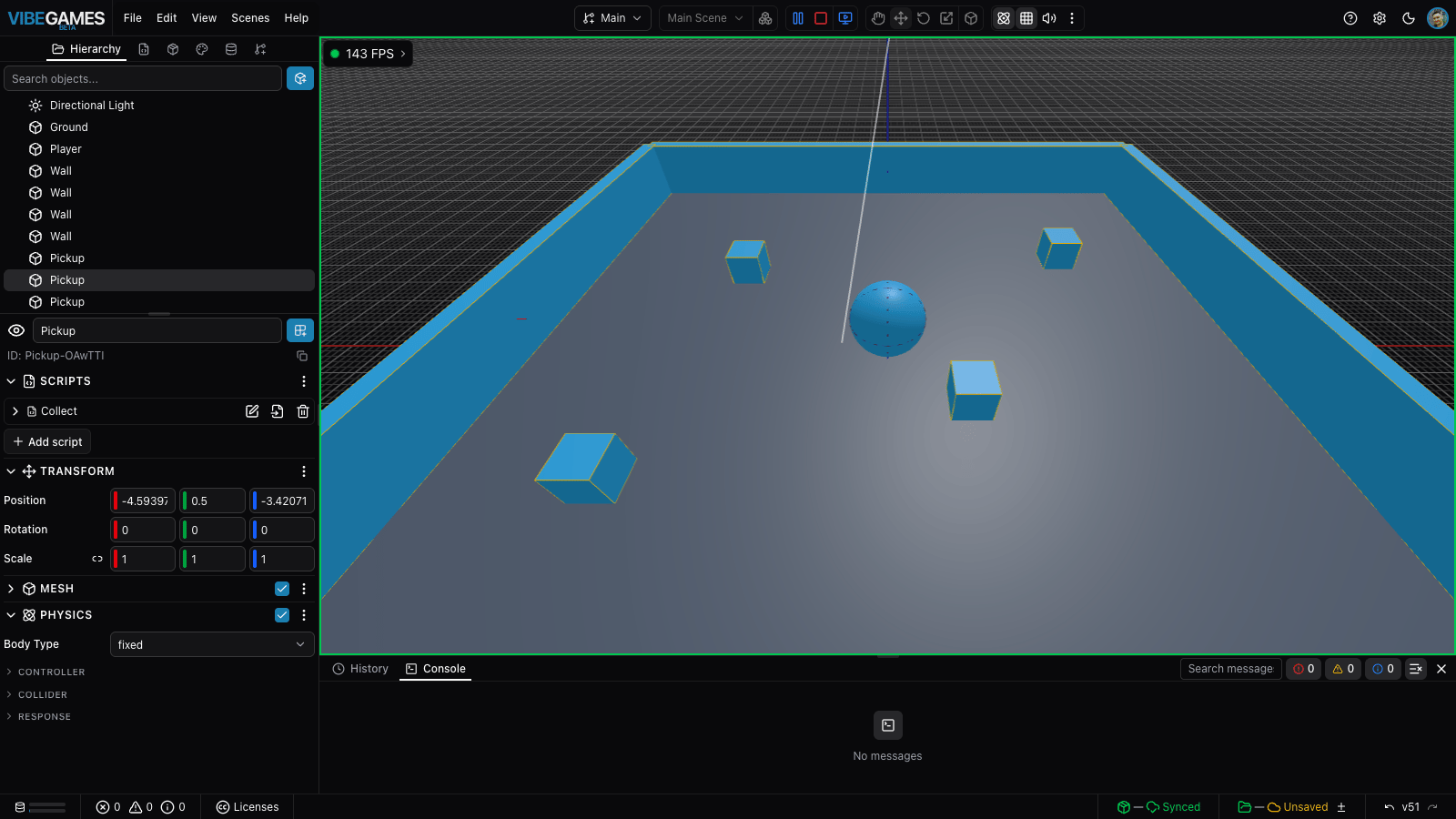Switch to the History tab

coord(360,669)
